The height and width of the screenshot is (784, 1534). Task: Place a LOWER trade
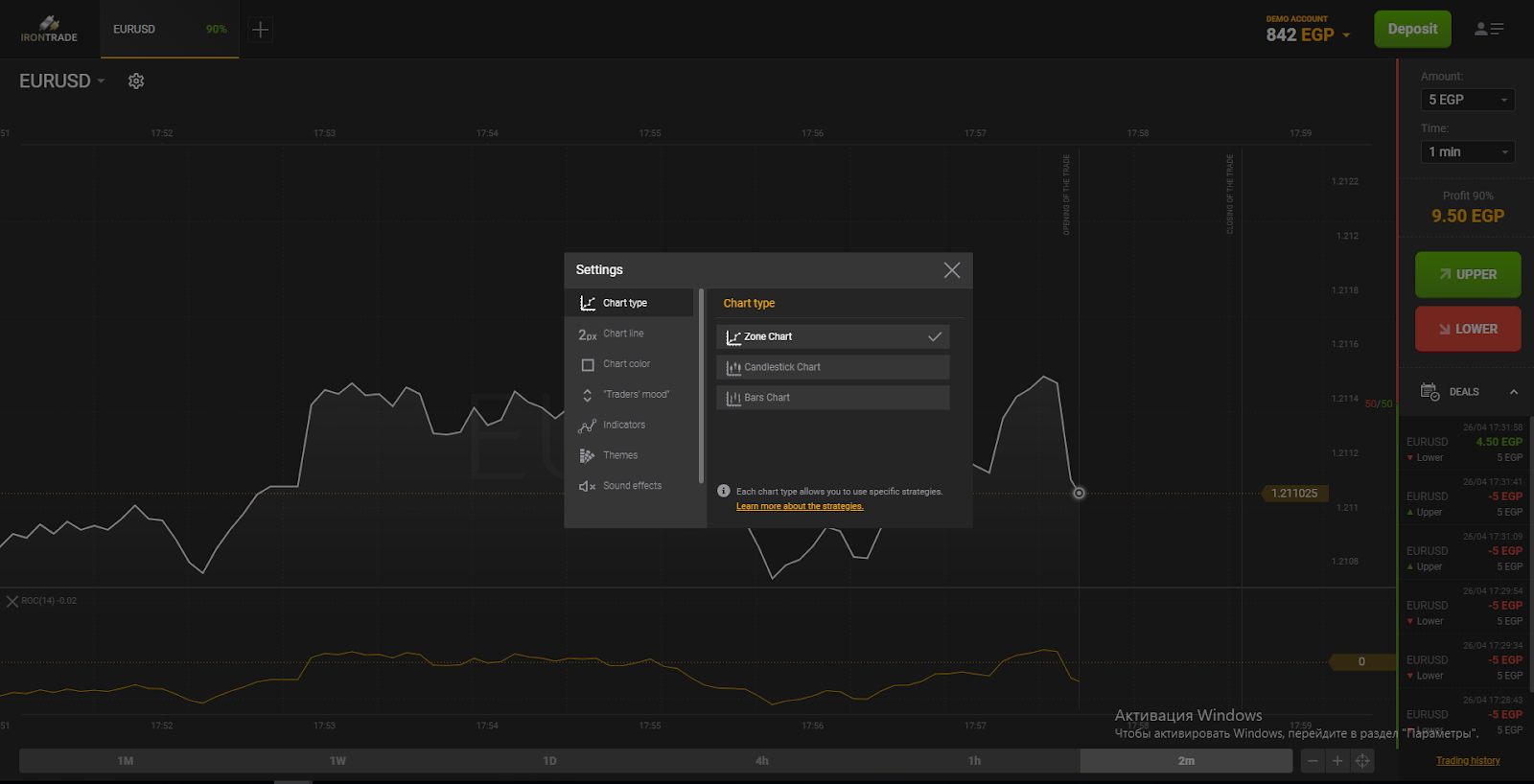[1468, 329]
